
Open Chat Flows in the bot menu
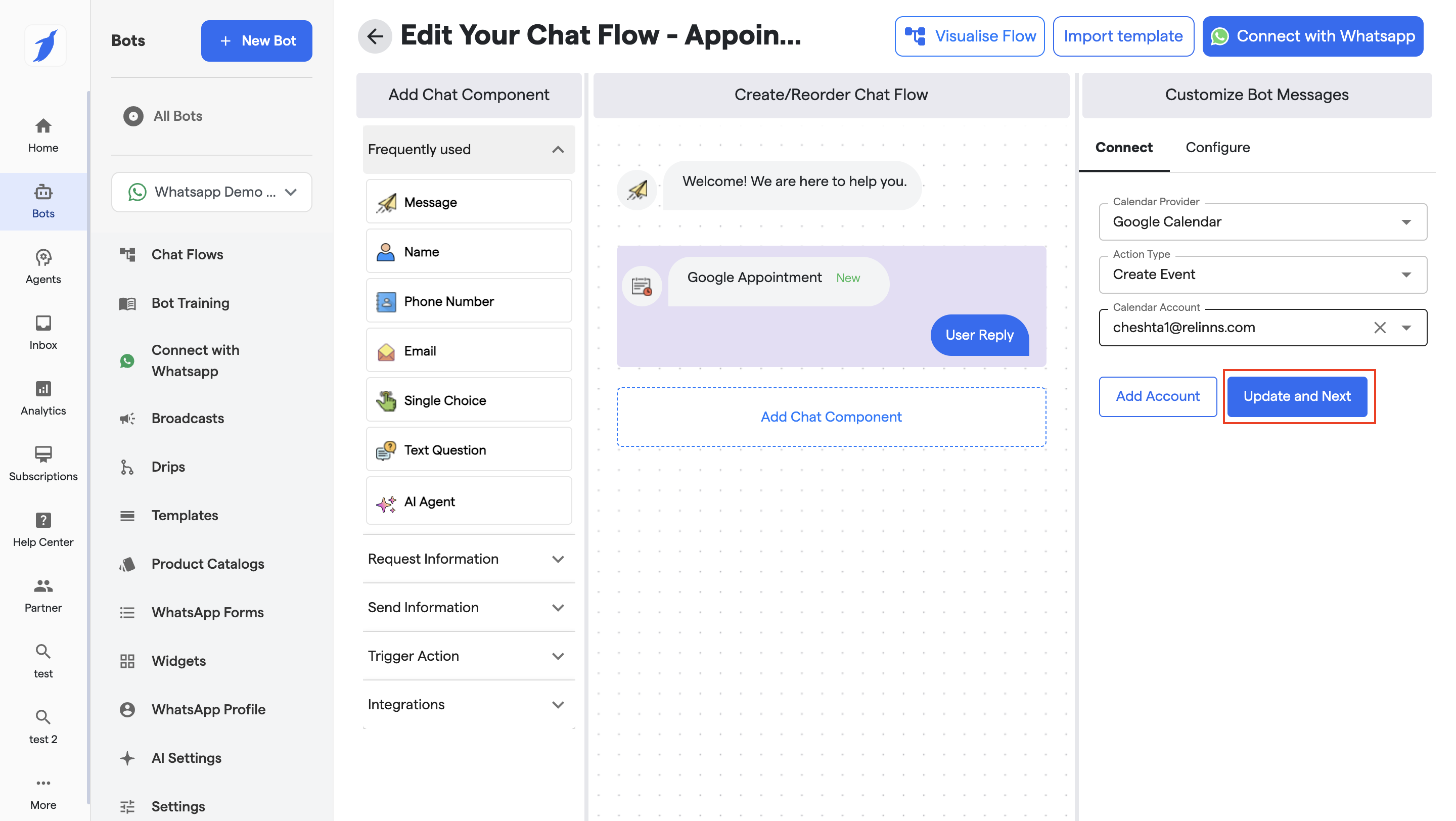187,254
